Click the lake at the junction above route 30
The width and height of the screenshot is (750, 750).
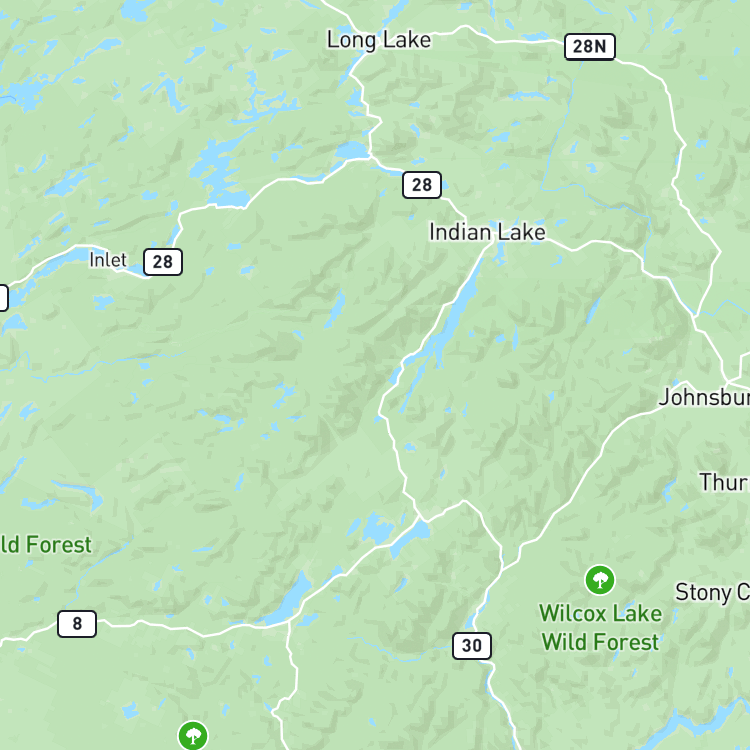409,538
